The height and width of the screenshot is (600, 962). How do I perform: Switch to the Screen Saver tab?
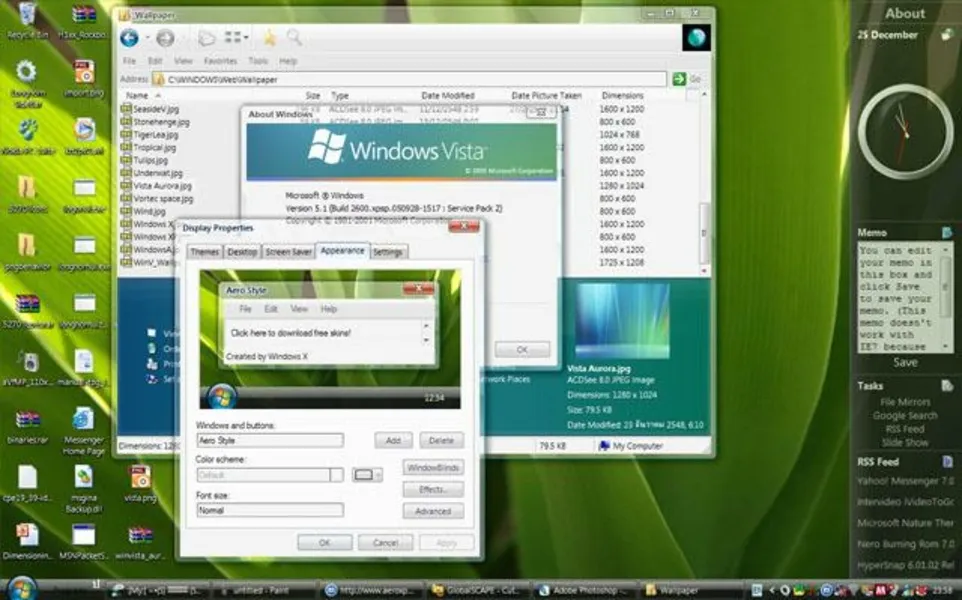pyautogui.click(x=288, y=252)
